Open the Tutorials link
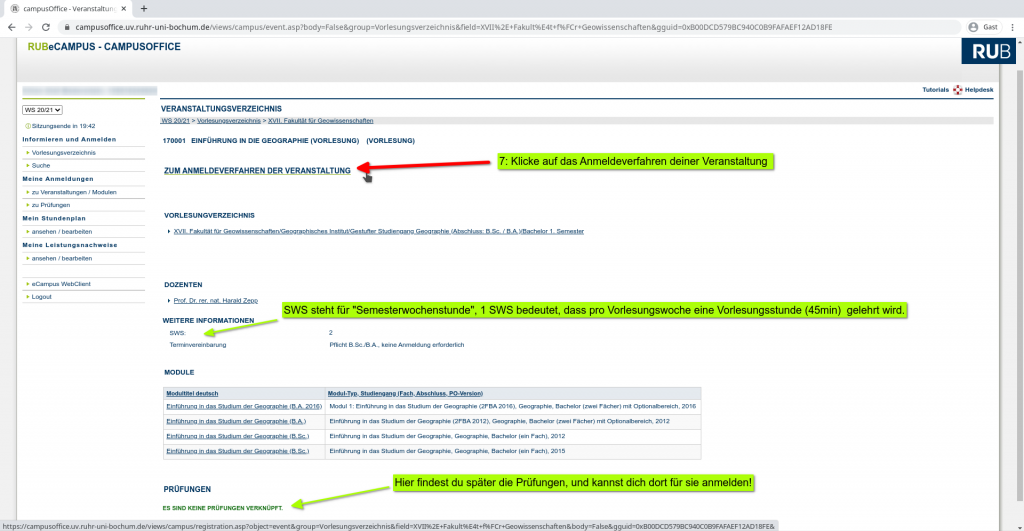Screen dimensions: 1024x531 [x=935, y=90]
